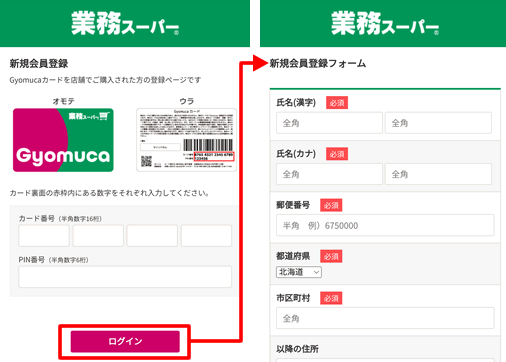Click the fourth card number box

click(x=206, y=235)
